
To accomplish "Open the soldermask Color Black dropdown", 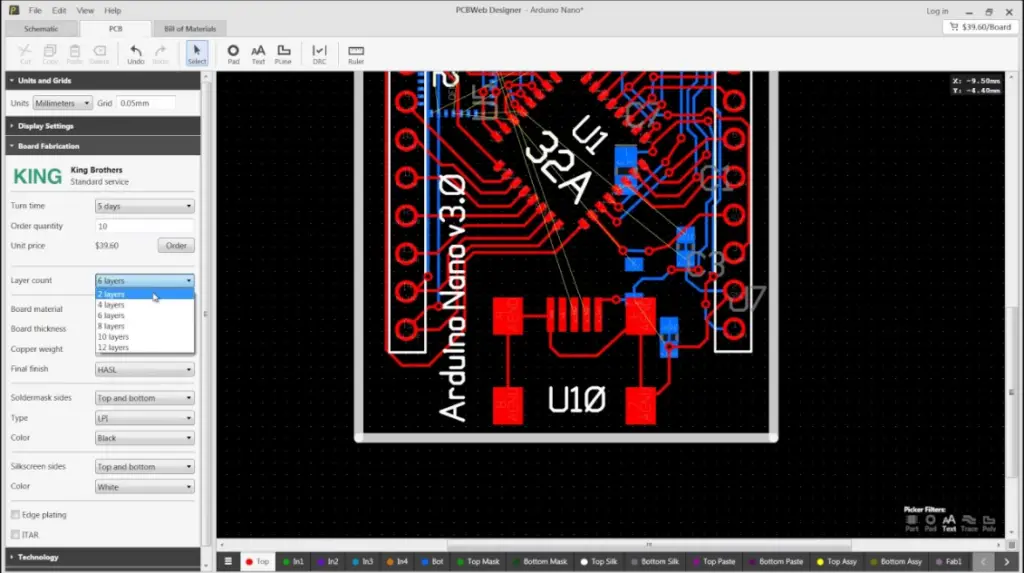I will point(144,438).
